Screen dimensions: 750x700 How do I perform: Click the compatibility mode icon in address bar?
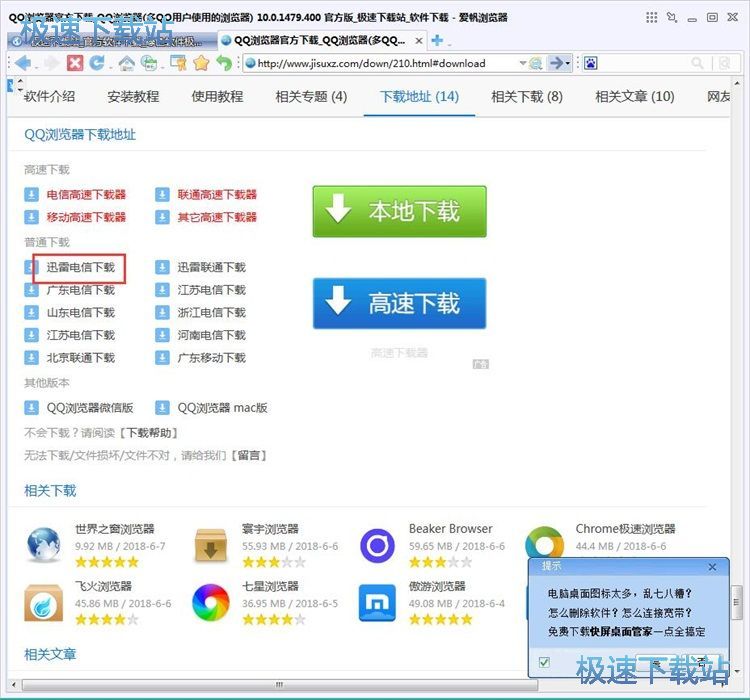536,63
